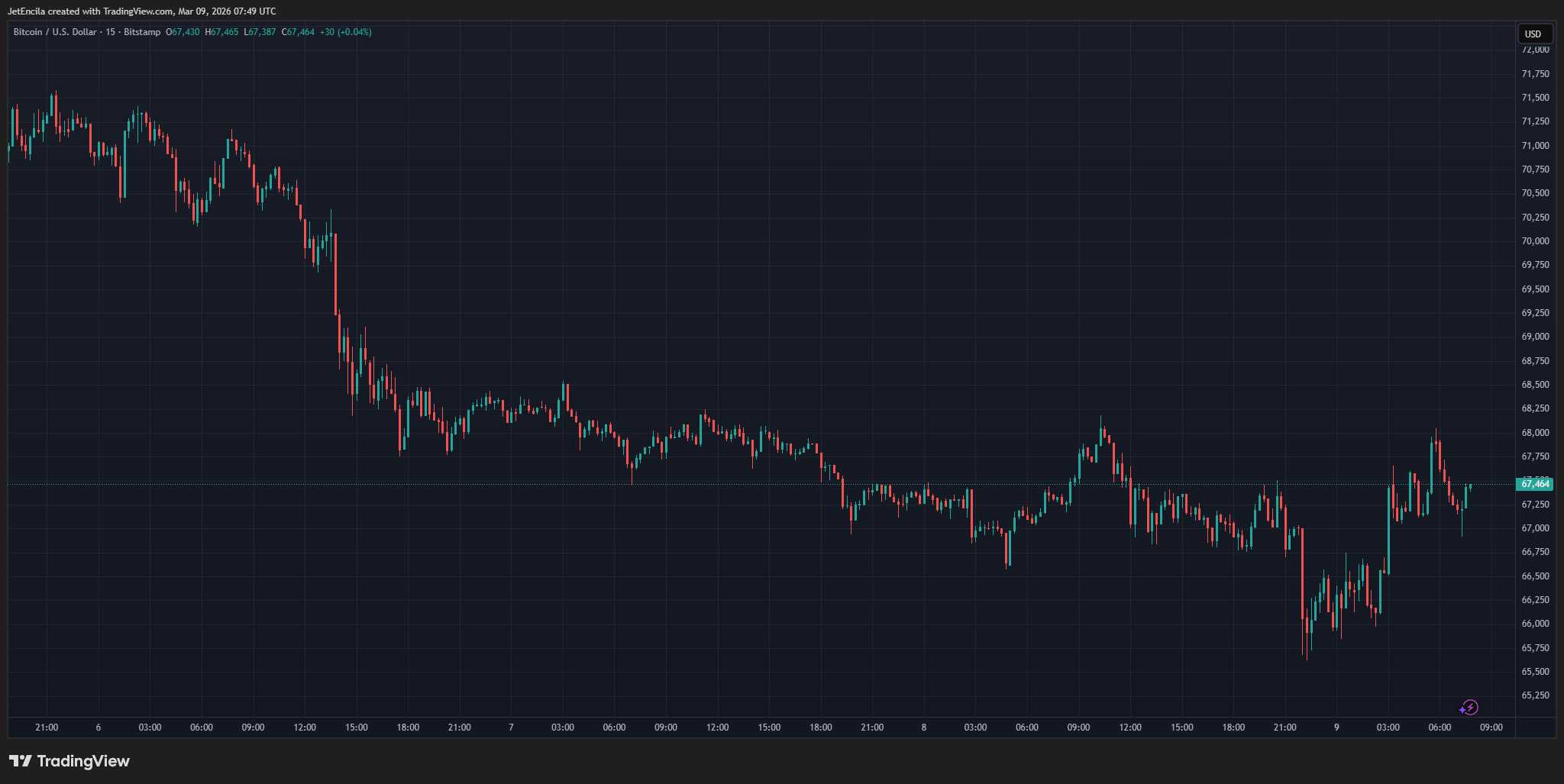Click the H67,465 high value in legend

[221, 32]
